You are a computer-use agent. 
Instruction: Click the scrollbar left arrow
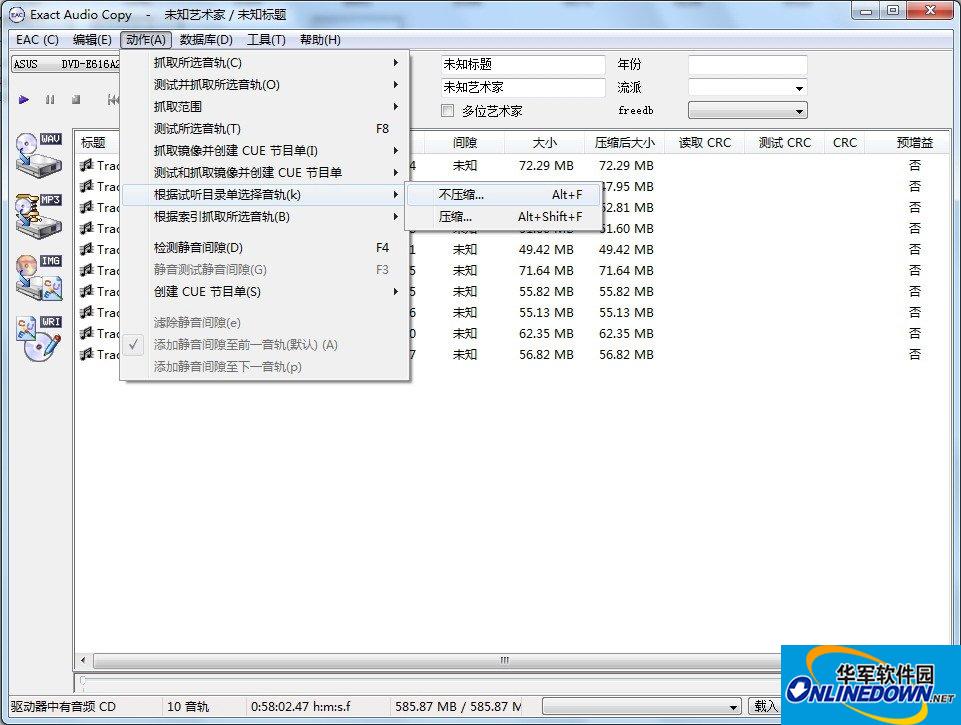[83, 660]
